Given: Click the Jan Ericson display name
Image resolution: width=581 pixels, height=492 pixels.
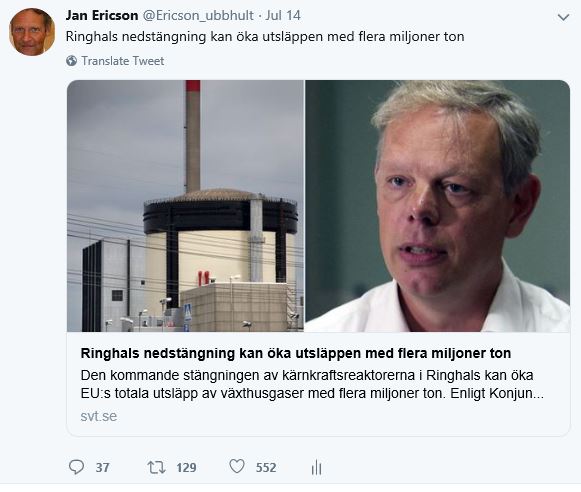Looking at the screenshot, I should [x=102, y=16].
